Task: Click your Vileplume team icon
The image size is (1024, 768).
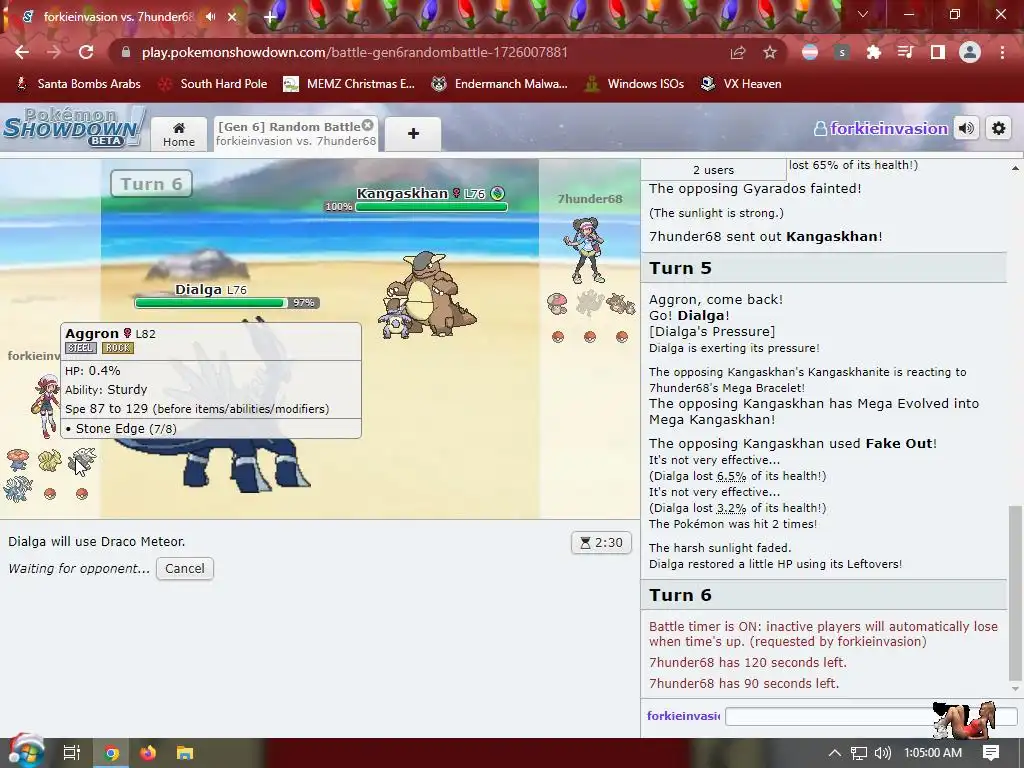Action: click(x=18, y=460)
